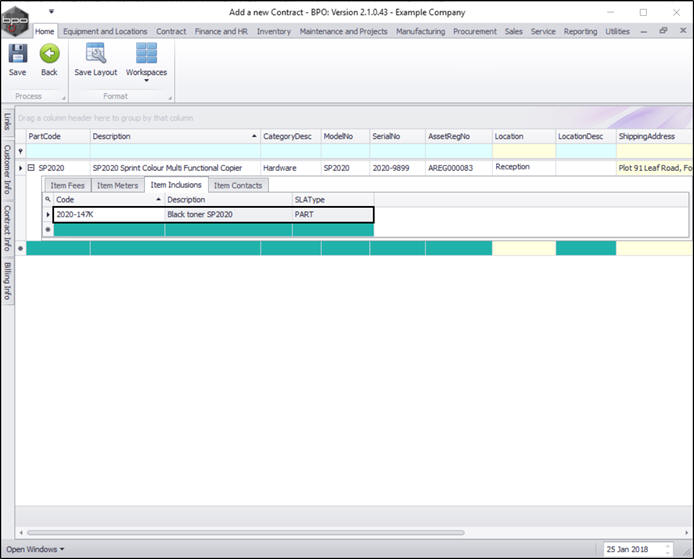Viewport: 694px width, 559px height.
Task: Select the PART SLAType cell
Action: click(333, 214)
